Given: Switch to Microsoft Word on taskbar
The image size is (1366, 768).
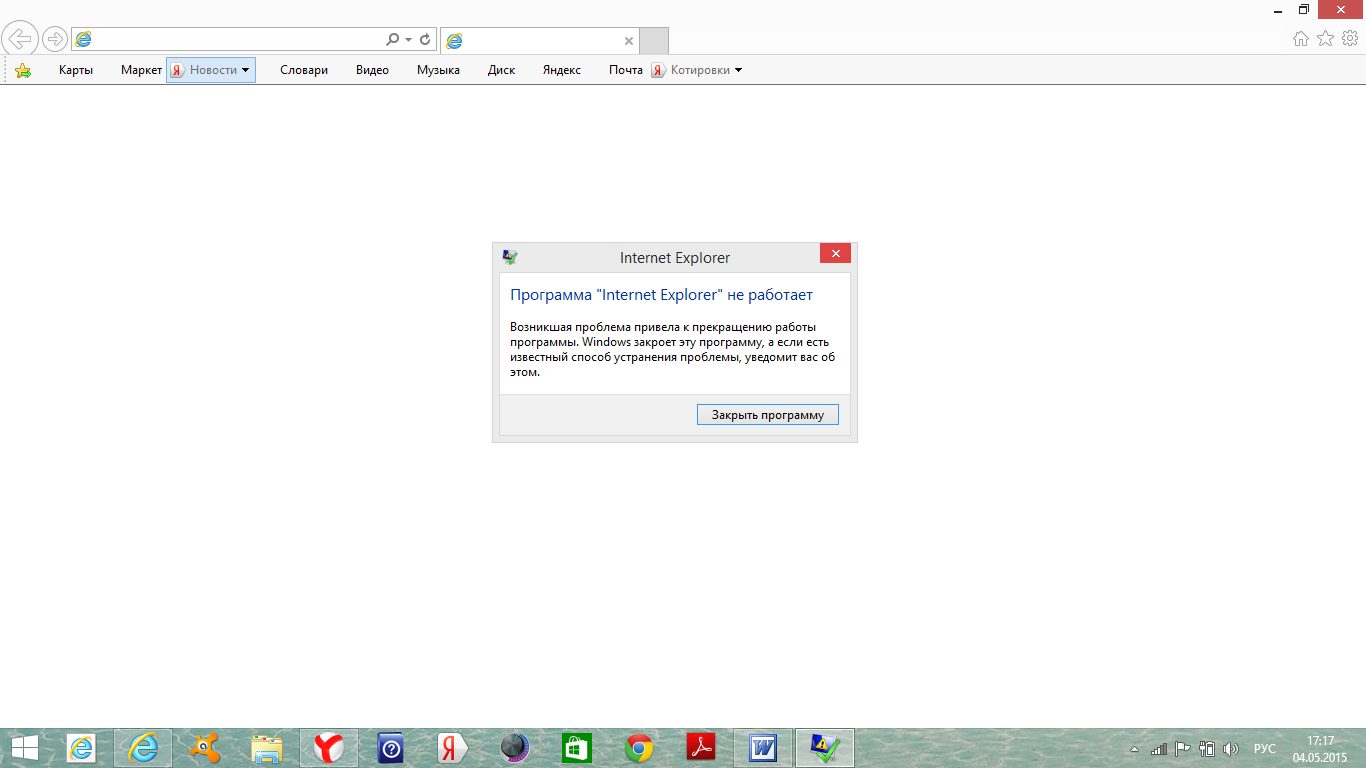Looking at the screenshot, I should point(763,748).
